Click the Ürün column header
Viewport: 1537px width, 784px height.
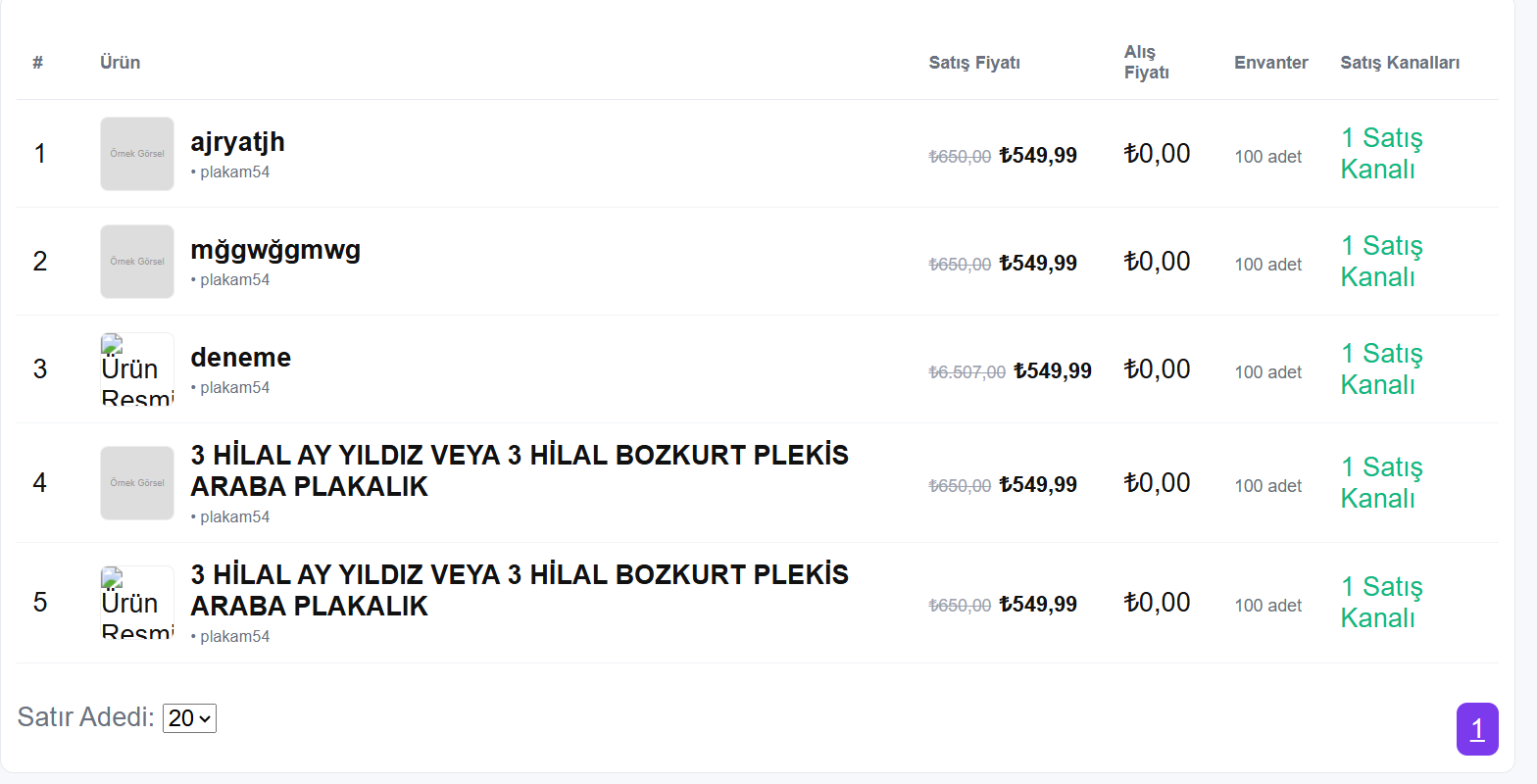pyautogui.click(x=120, y=63)
